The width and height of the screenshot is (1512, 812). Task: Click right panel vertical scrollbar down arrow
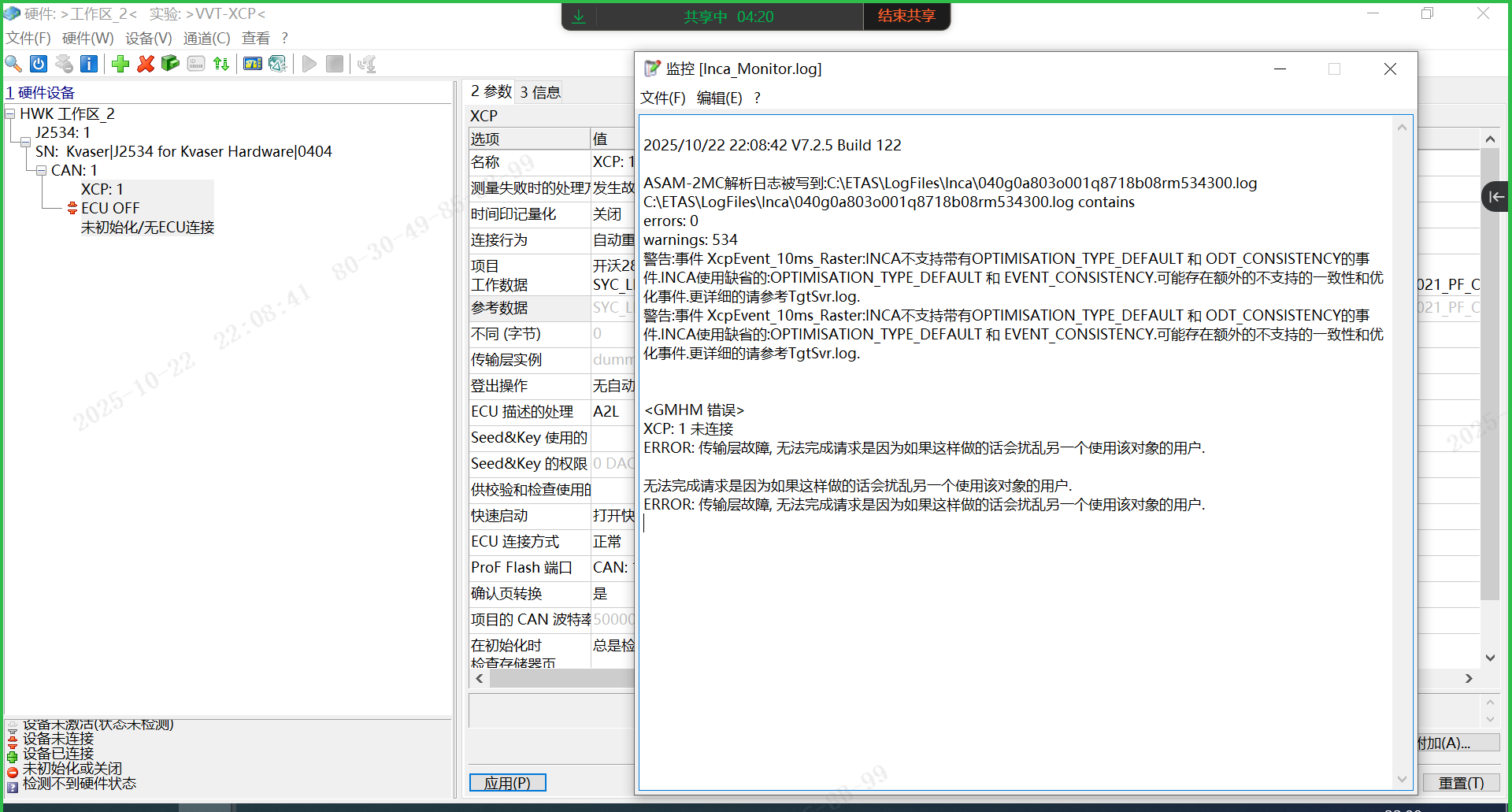pos(1490,658)
